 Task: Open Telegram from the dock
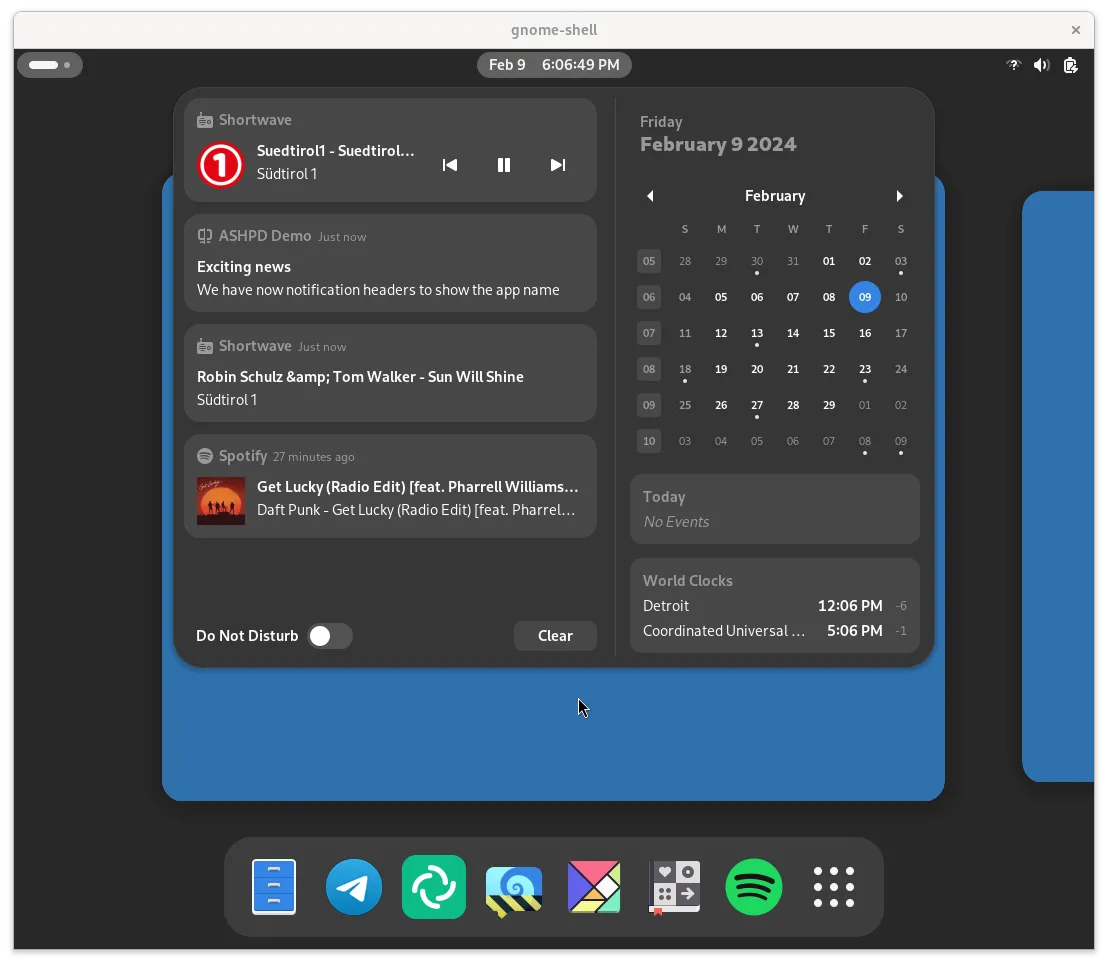(354, 887)
